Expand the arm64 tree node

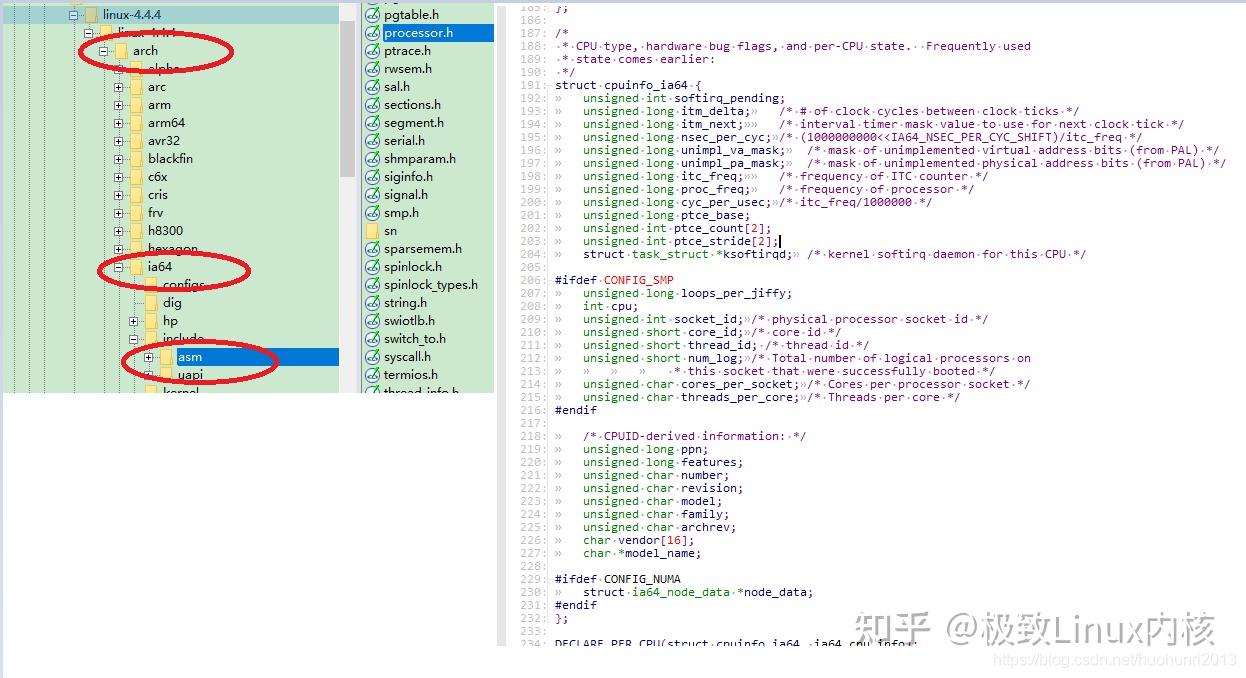tap(117, 122)
